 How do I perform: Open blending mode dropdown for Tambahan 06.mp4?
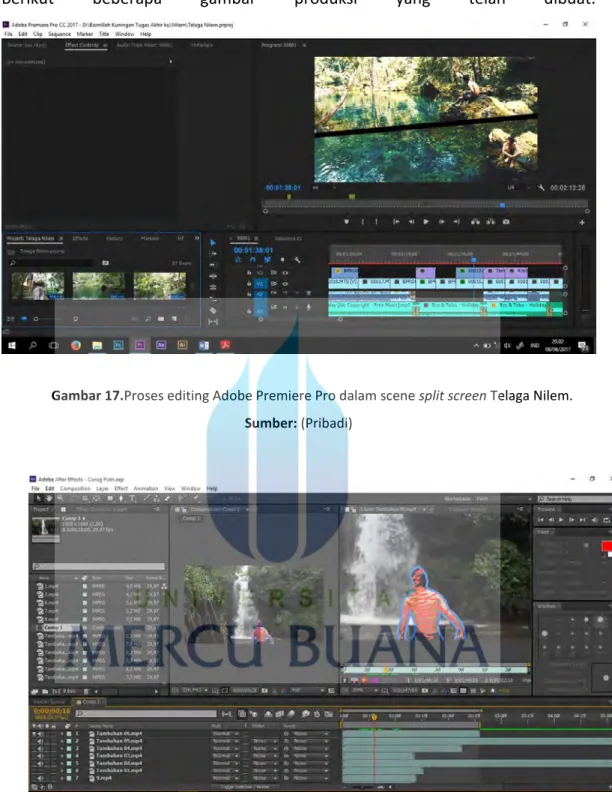pos(224,733)
